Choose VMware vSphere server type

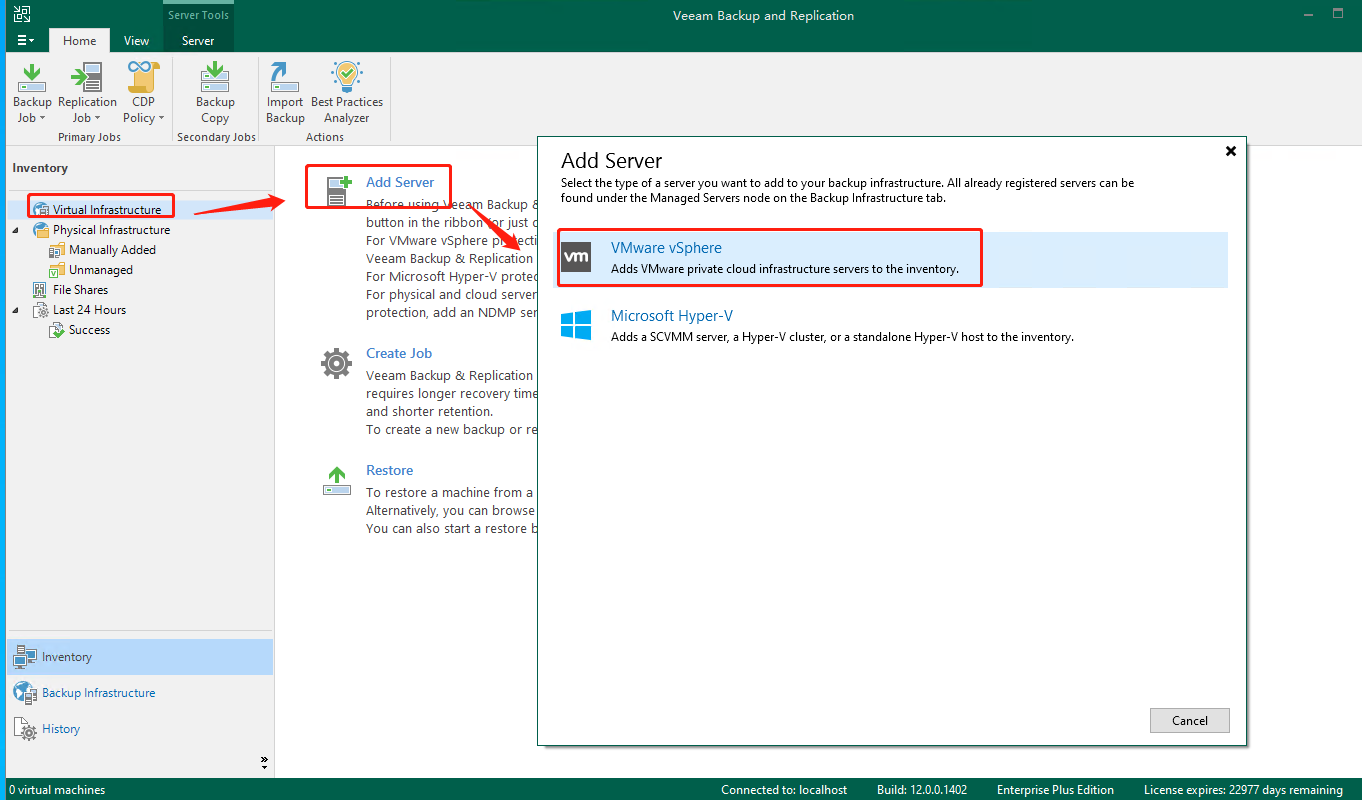(x=891, y=258)
